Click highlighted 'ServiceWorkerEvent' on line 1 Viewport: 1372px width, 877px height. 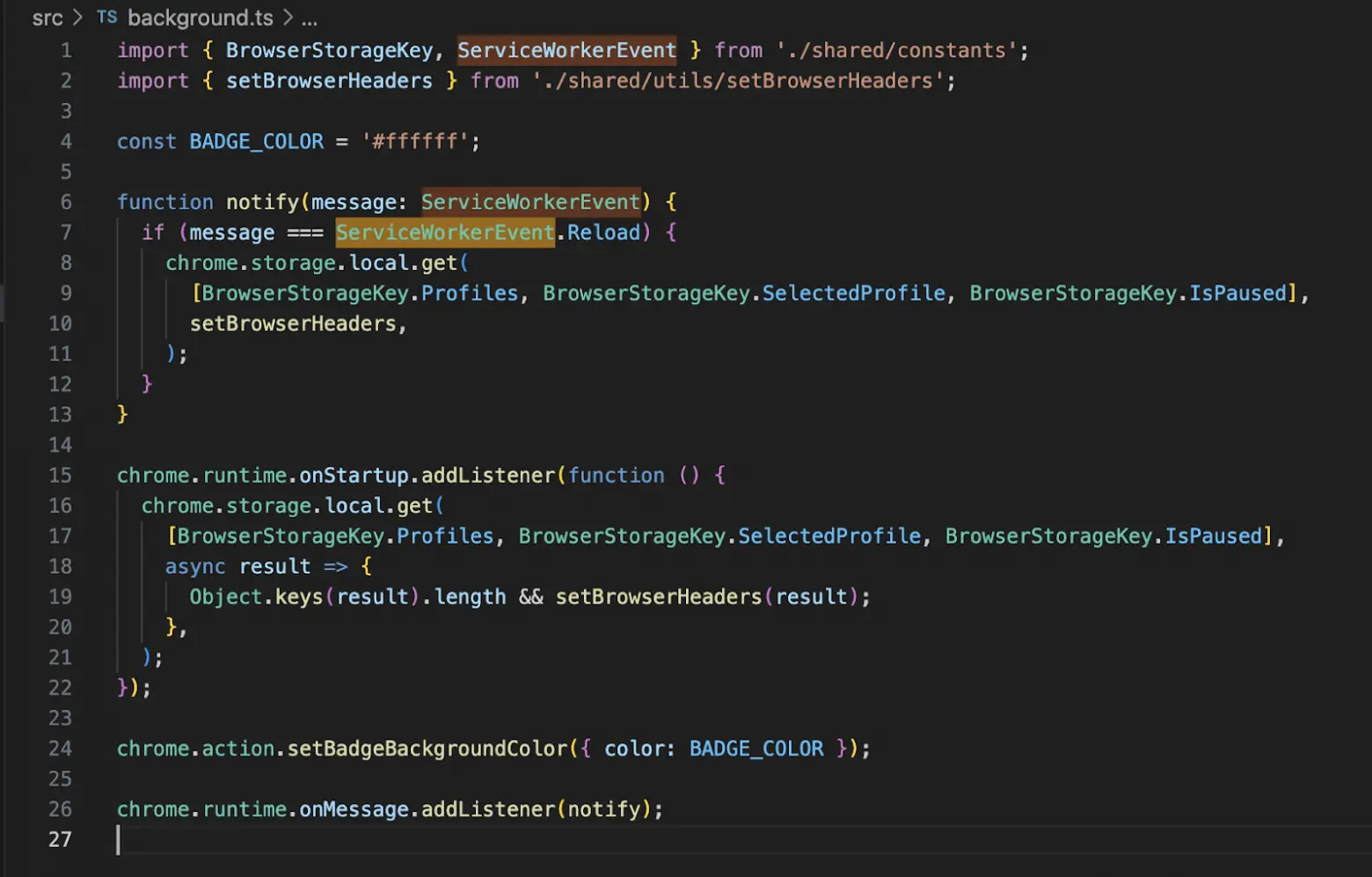click(566, 50)
